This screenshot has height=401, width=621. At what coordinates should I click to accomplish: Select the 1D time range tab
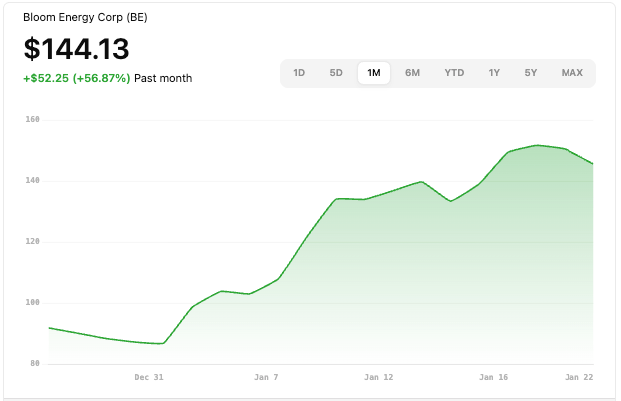click(299, 73)
